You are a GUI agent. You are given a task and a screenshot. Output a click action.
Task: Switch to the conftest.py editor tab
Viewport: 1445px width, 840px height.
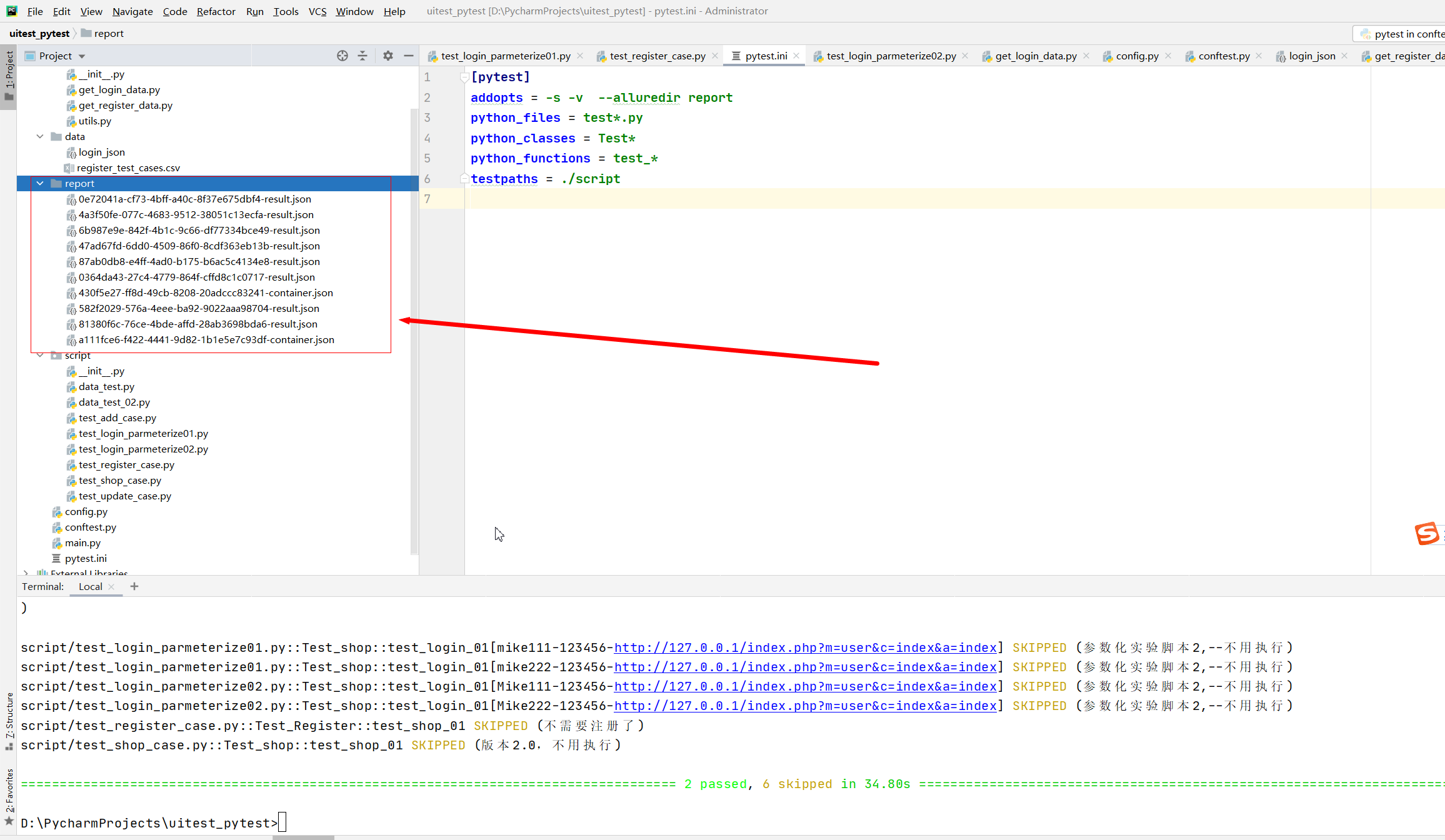pyautogui.click(x=1223, y=56)
